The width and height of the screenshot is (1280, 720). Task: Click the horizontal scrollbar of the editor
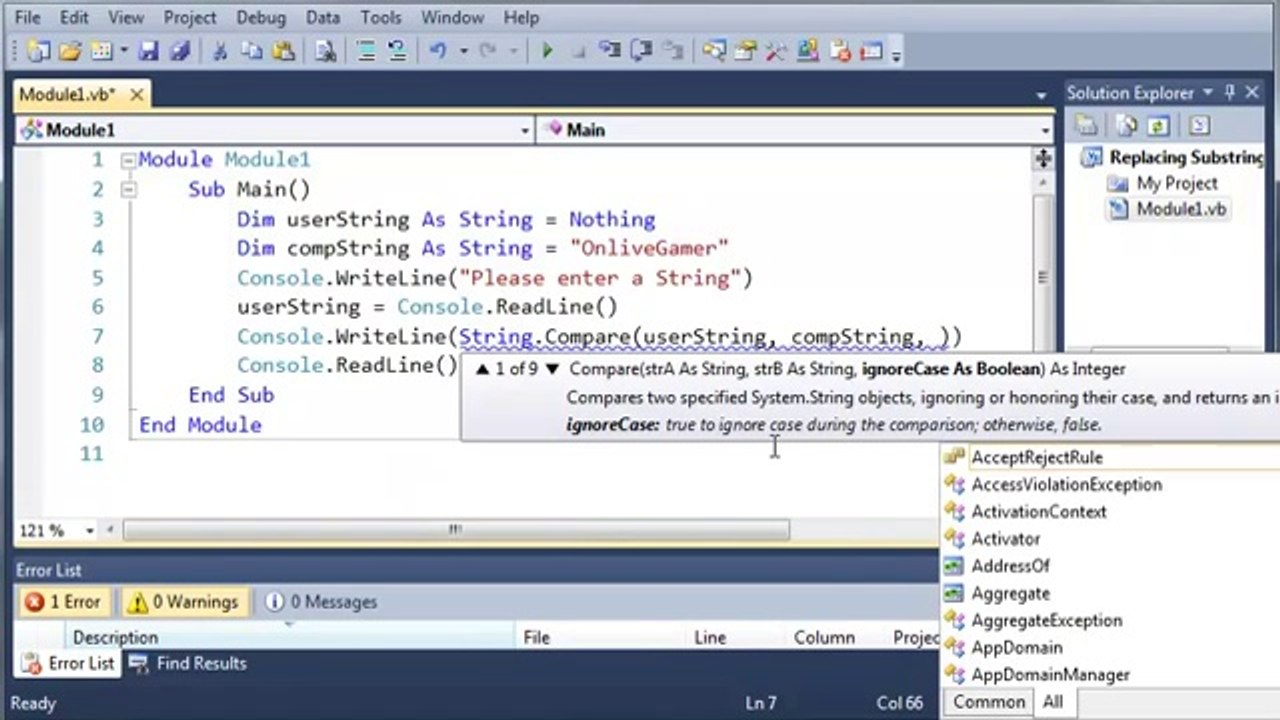point(456,530)
